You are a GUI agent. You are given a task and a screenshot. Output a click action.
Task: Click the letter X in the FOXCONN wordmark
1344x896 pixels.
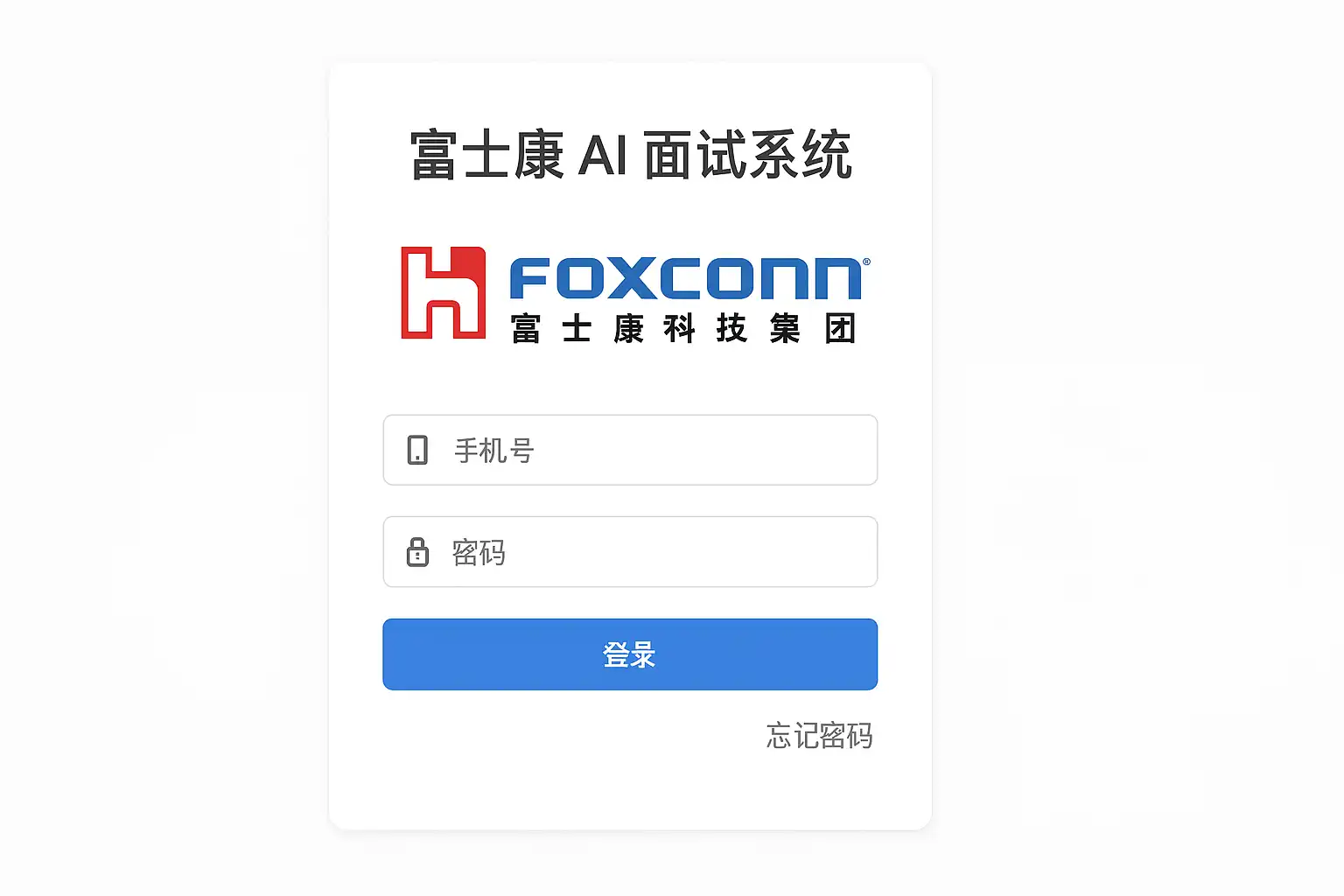[634, 278]
